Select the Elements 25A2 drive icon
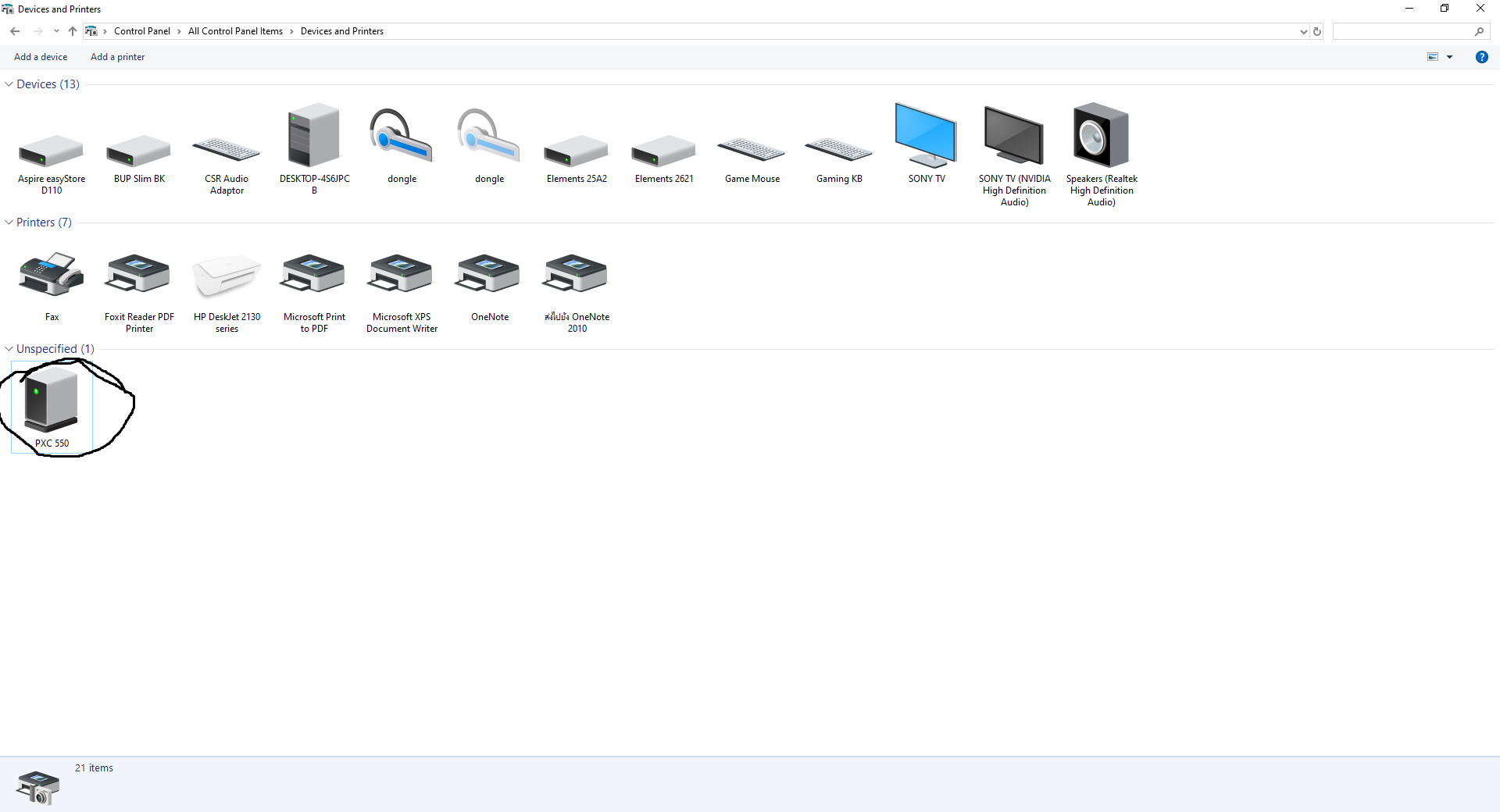 coord(577,150)
